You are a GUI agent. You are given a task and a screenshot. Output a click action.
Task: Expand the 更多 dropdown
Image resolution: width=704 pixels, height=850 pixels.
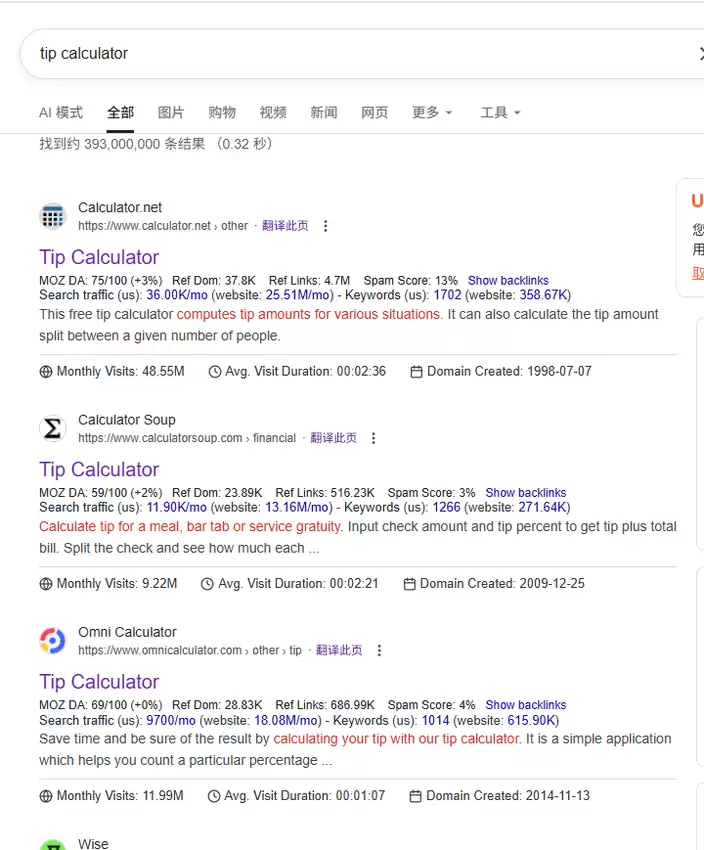point(432,112)
